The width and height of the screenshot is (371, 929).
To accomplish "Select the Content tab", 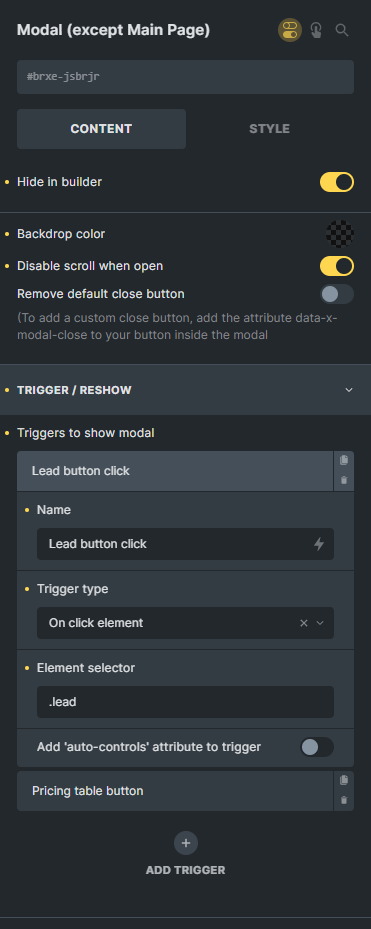I will tap(101, 129).
